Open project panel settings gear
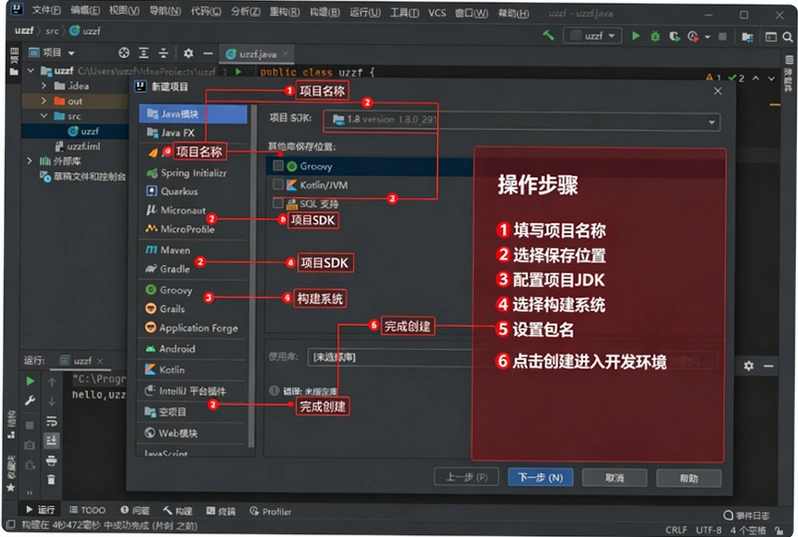The image size is (798, 537). [x=188, y=53]
